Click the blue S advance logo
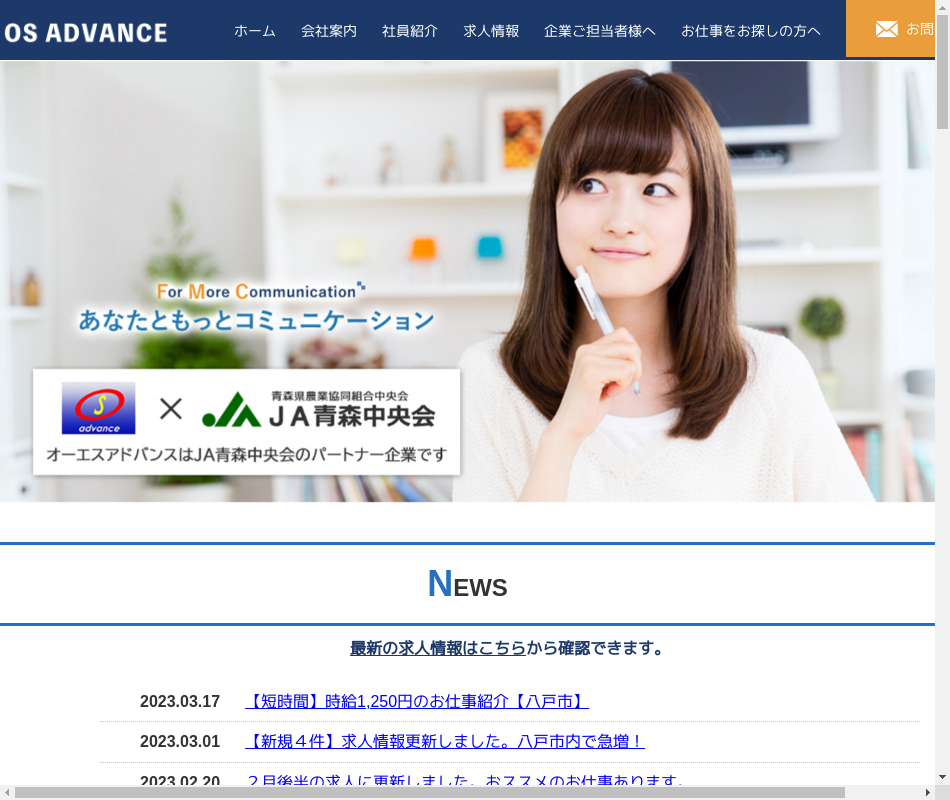Viewport: 950px width, 800px height. [x=98, y=408]
